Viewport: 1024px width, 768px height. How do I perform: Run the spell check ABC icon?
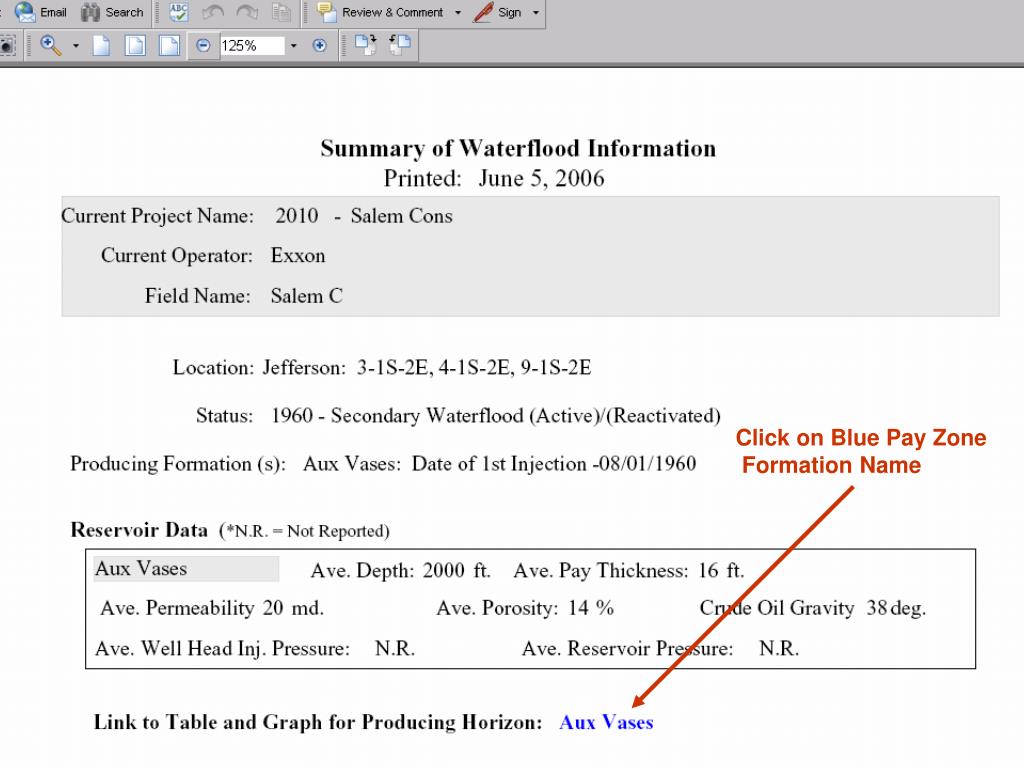pyautogui.click(x=178, y=12)
